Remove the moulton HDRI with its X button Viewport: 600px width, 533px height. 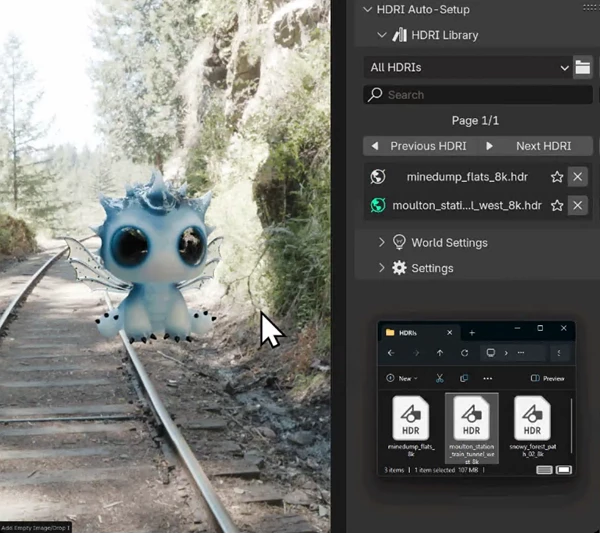(577, 205)
